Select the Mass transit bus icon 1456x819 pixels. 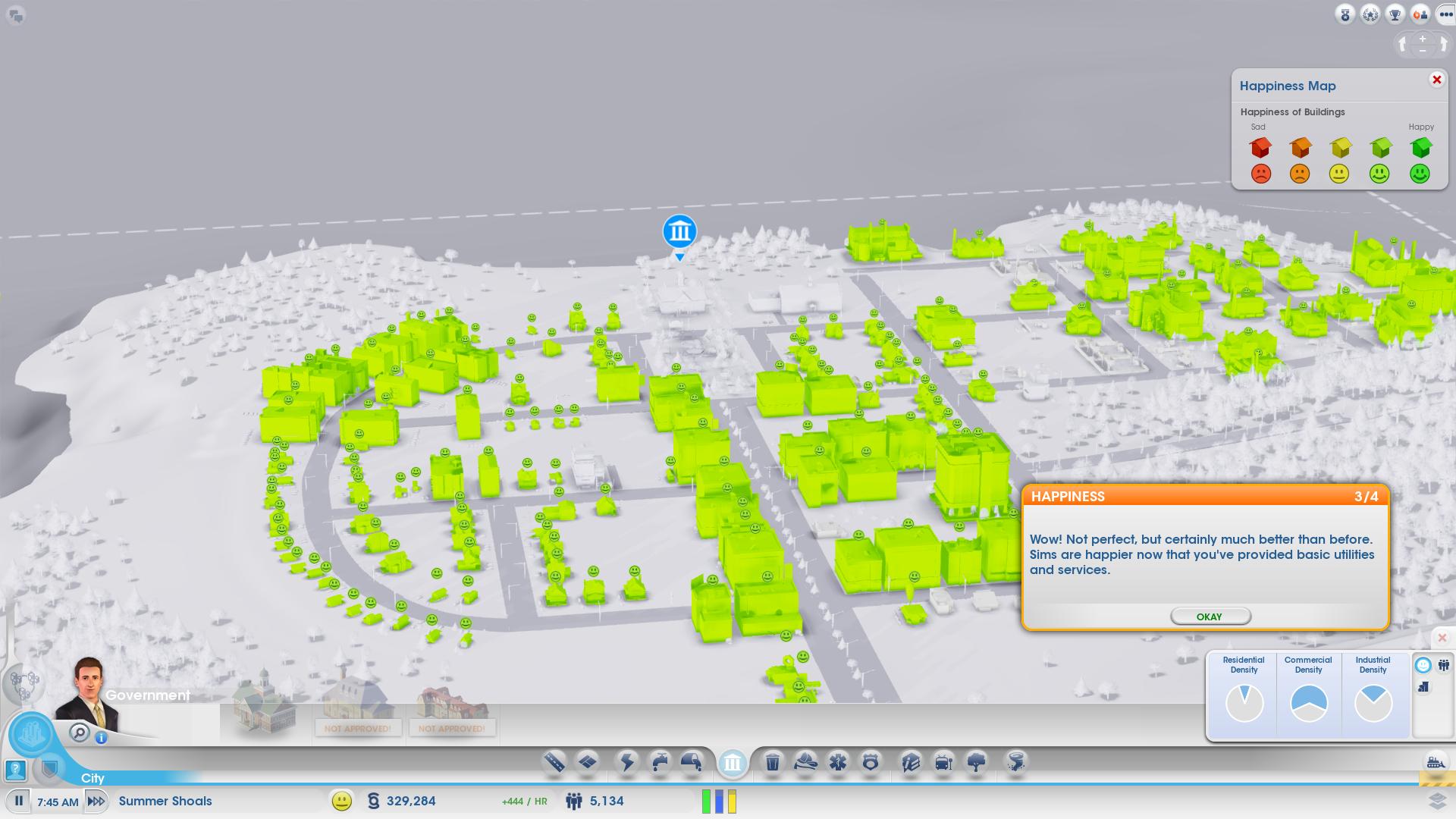pos(943,761)
